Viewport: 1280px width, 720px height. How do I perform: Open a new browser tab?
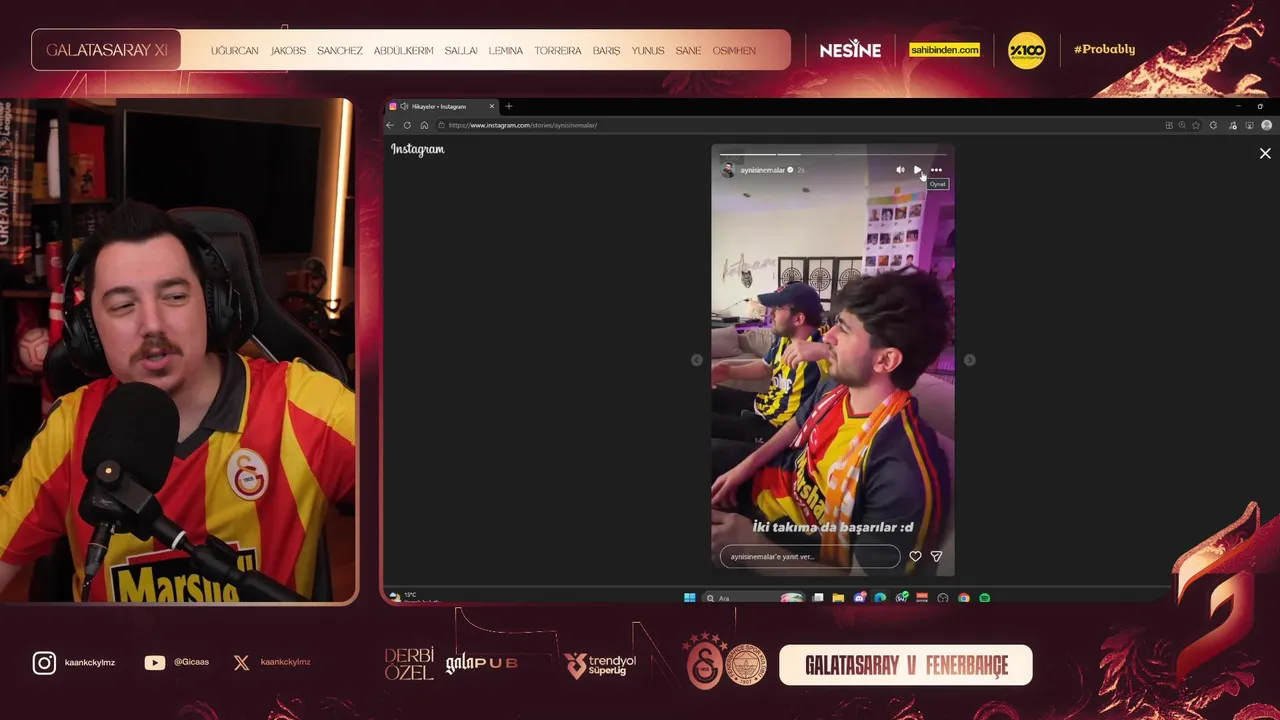pyautogui.click(x=508, y=106)
